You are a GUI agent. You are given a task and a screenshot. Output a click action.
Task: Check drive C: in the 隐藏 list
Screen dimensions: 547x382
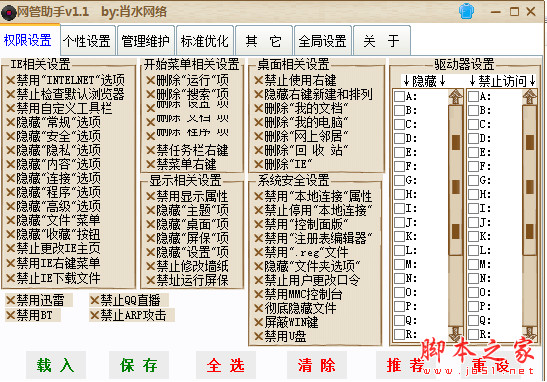click(399, 125)
